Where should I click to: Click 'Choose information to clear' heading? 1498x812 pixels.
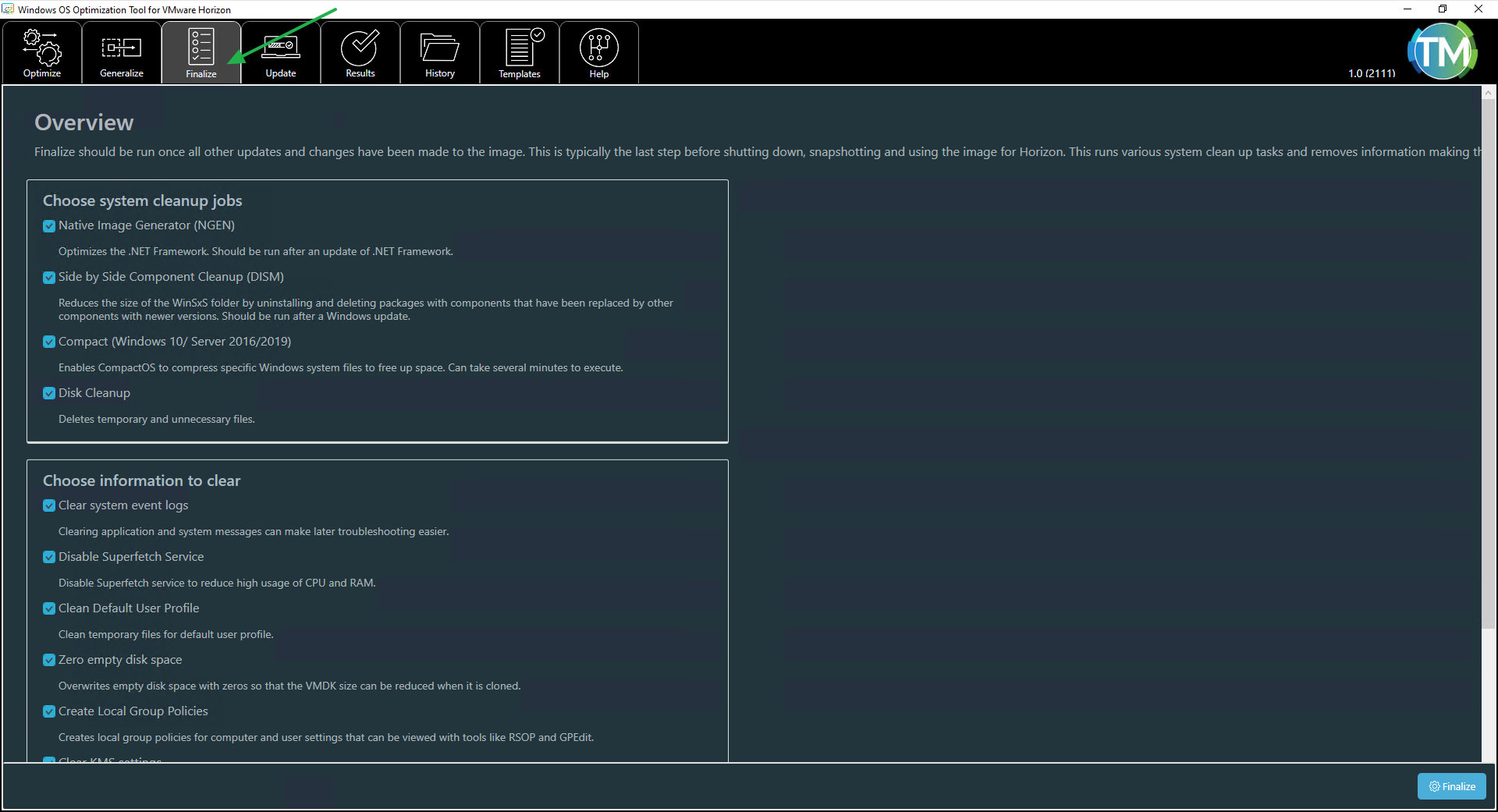[142, 480]
